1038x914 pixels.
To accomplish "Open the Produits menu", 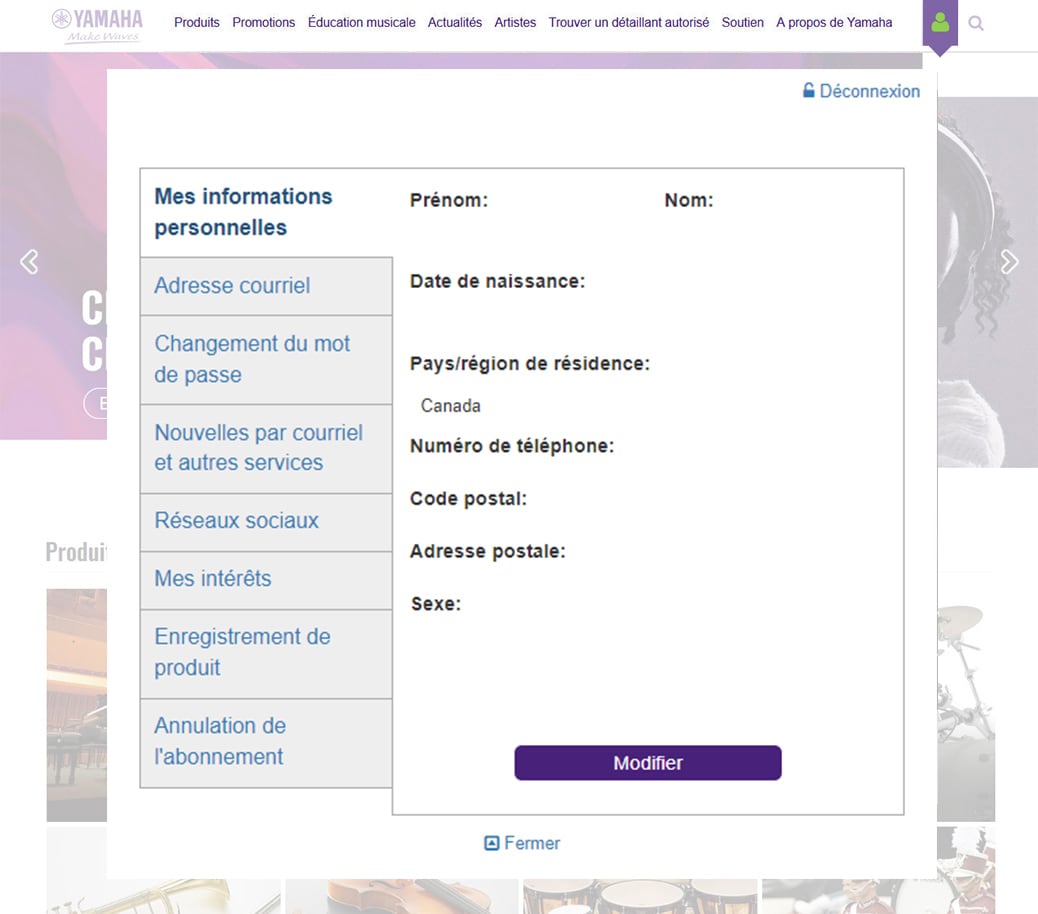I will coord(196,22).
